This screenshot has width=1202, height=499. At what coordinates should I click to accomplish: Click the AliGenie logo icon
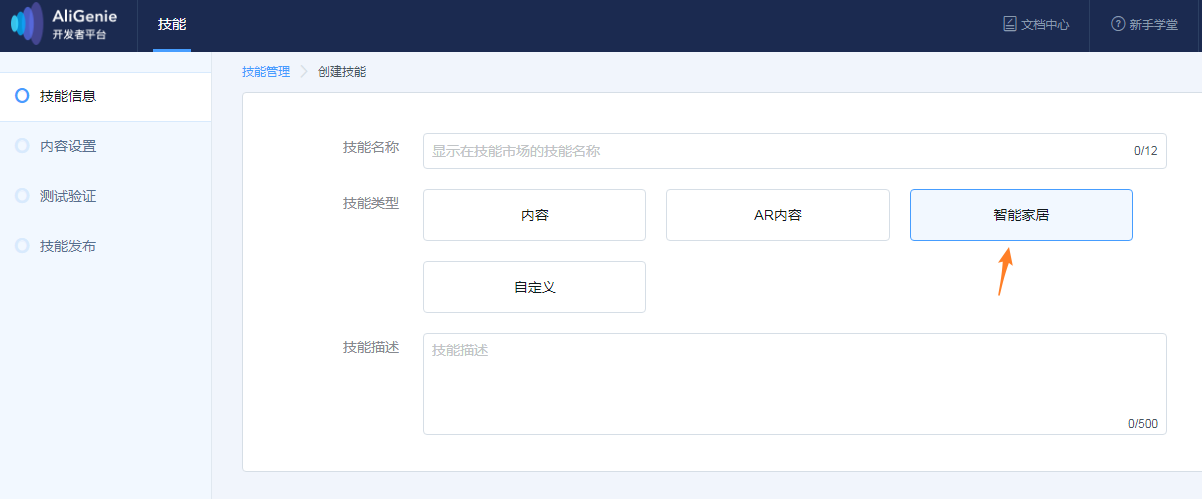pos(27,24)
